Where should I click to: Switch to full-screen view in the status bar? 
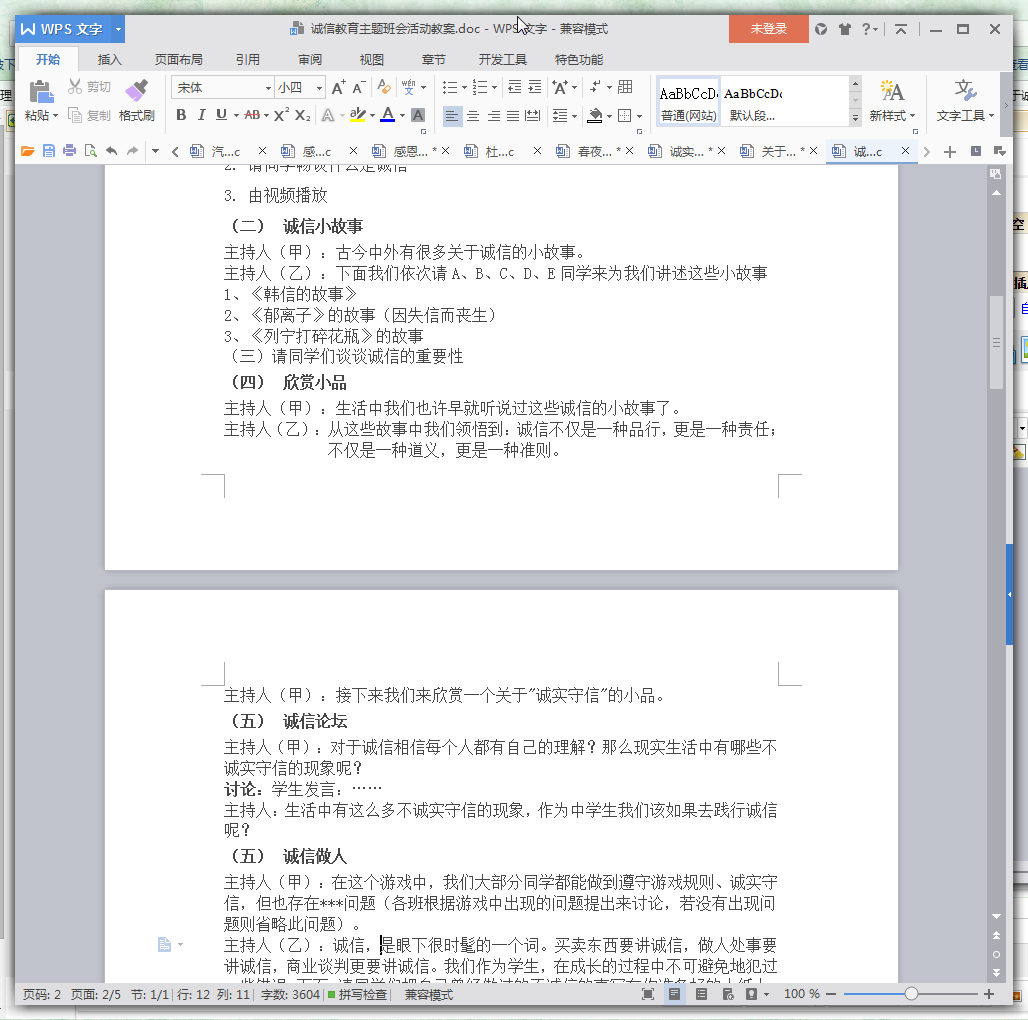648,994
